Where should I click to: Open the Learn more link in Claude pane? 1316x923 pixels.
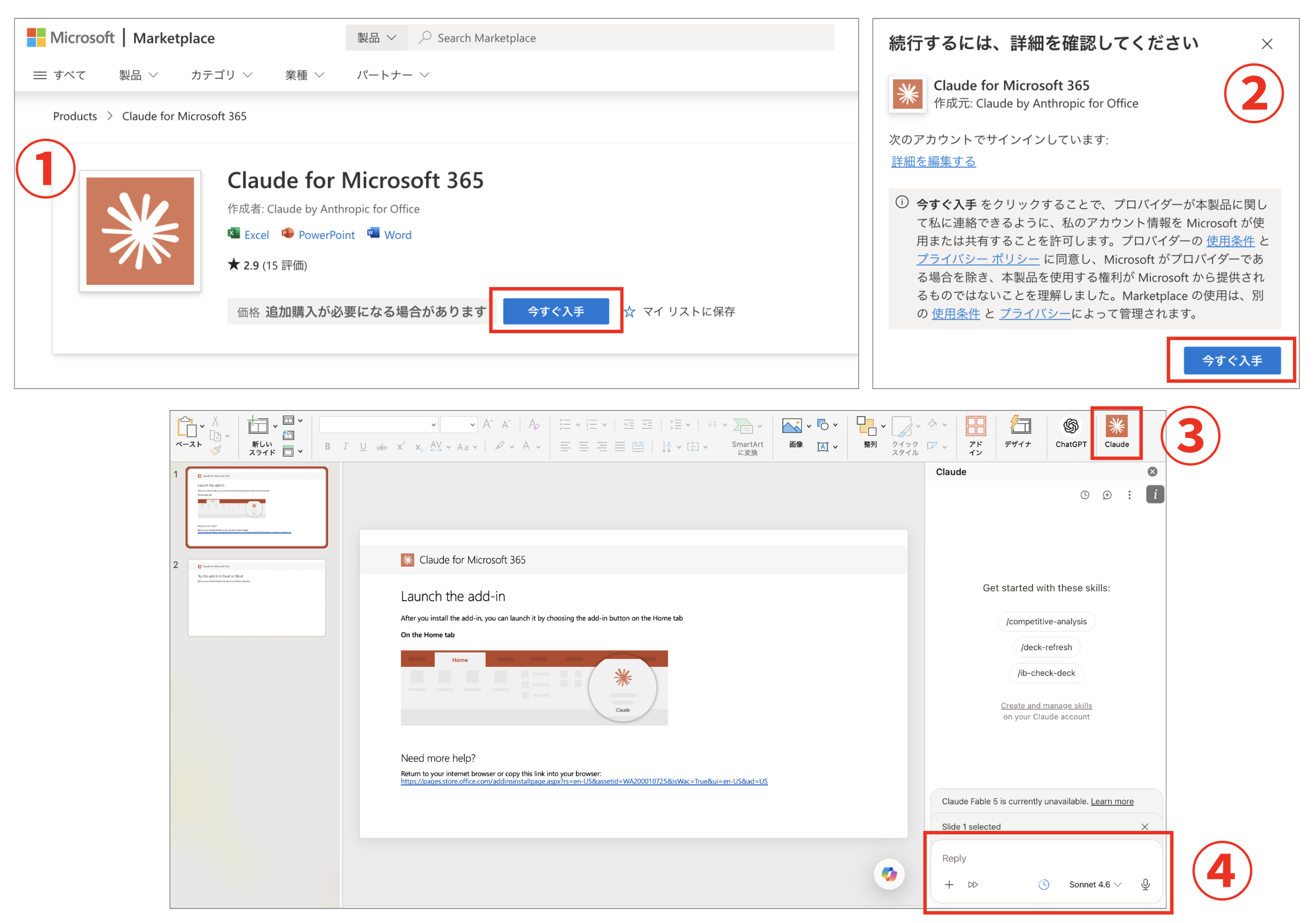1112,802
